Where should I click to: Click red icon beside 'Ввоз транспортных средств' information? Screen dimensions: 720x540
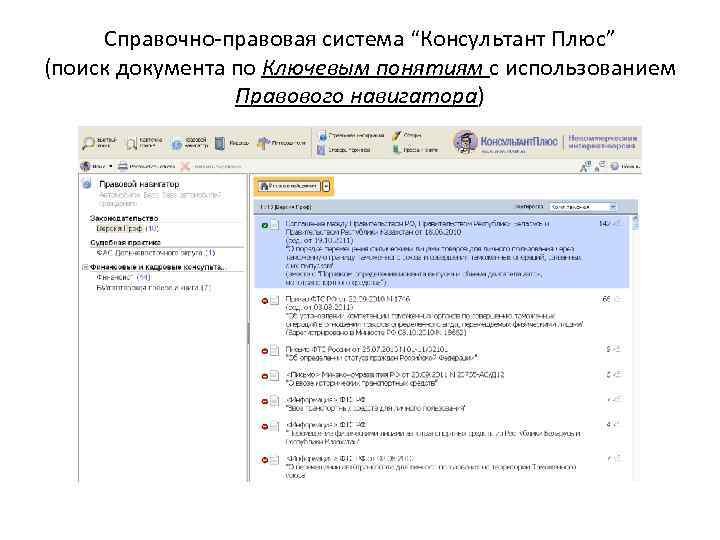(x=264, y=402)
